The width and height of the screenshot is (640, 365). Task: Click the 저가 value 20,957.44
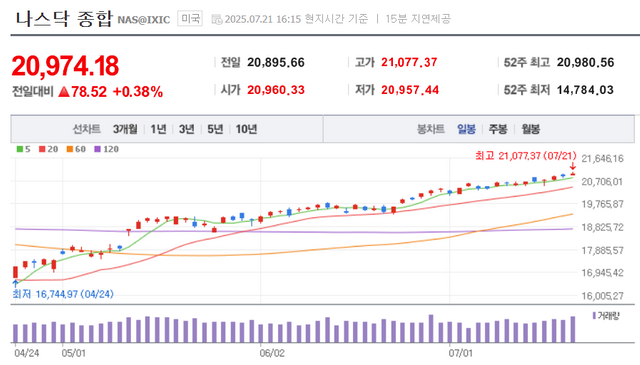pos(410,90)
